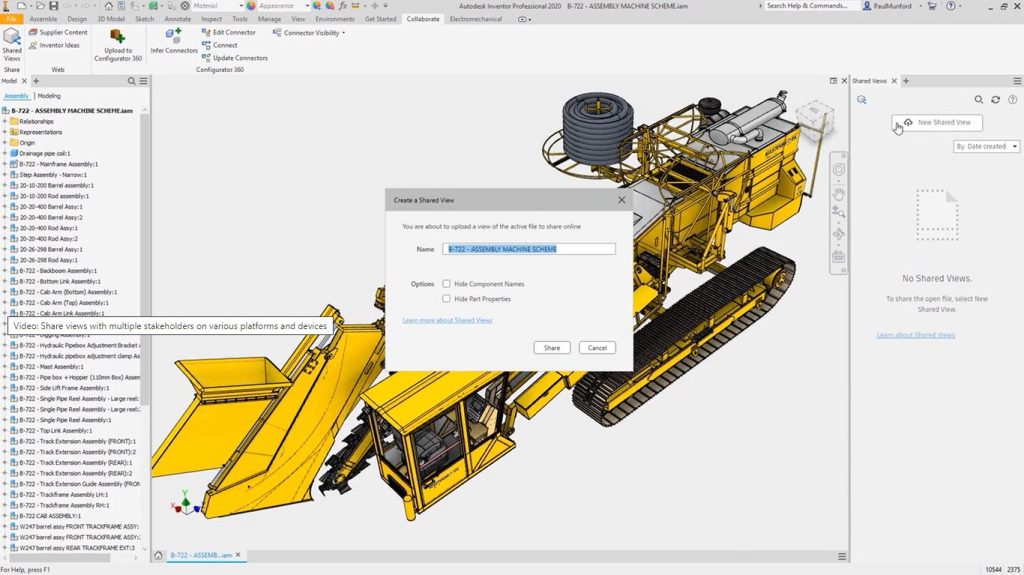Select Drainage pipe coil:1 in browser

44,154
